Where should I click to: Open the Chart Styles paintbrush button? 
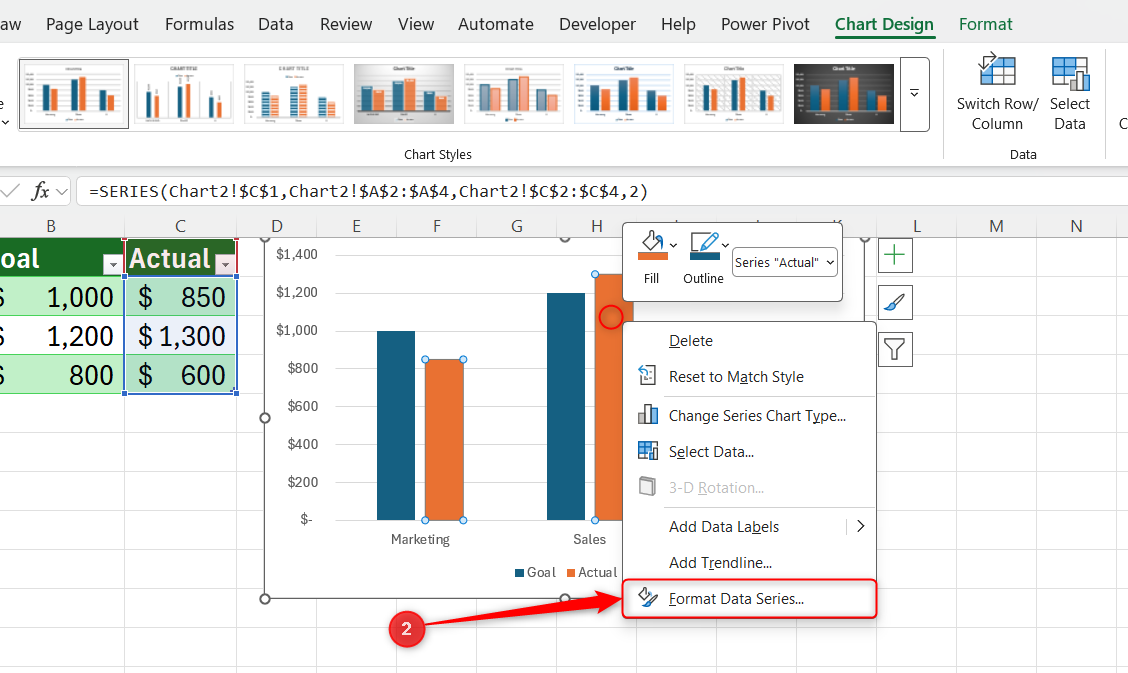point(895,303)
